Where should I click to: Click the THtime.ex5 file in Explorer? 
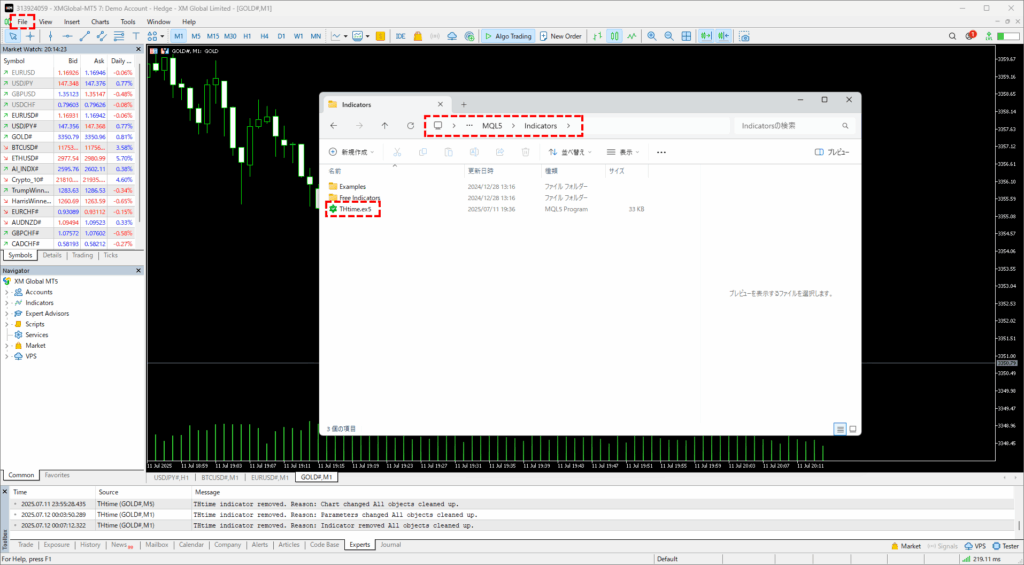355,209
